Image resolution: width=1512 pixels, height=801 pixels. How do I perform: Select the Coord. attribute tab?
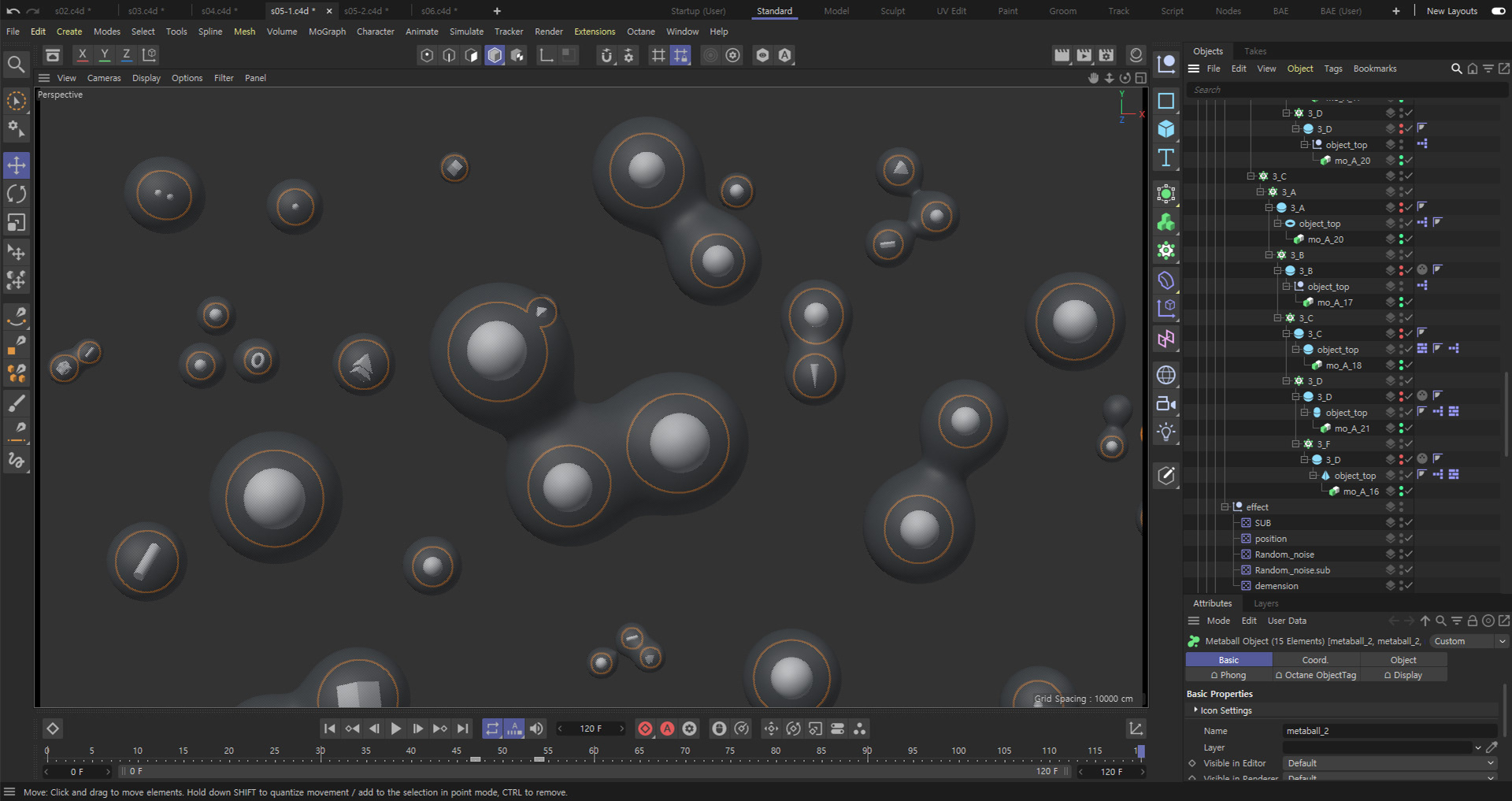[1315, 660]
